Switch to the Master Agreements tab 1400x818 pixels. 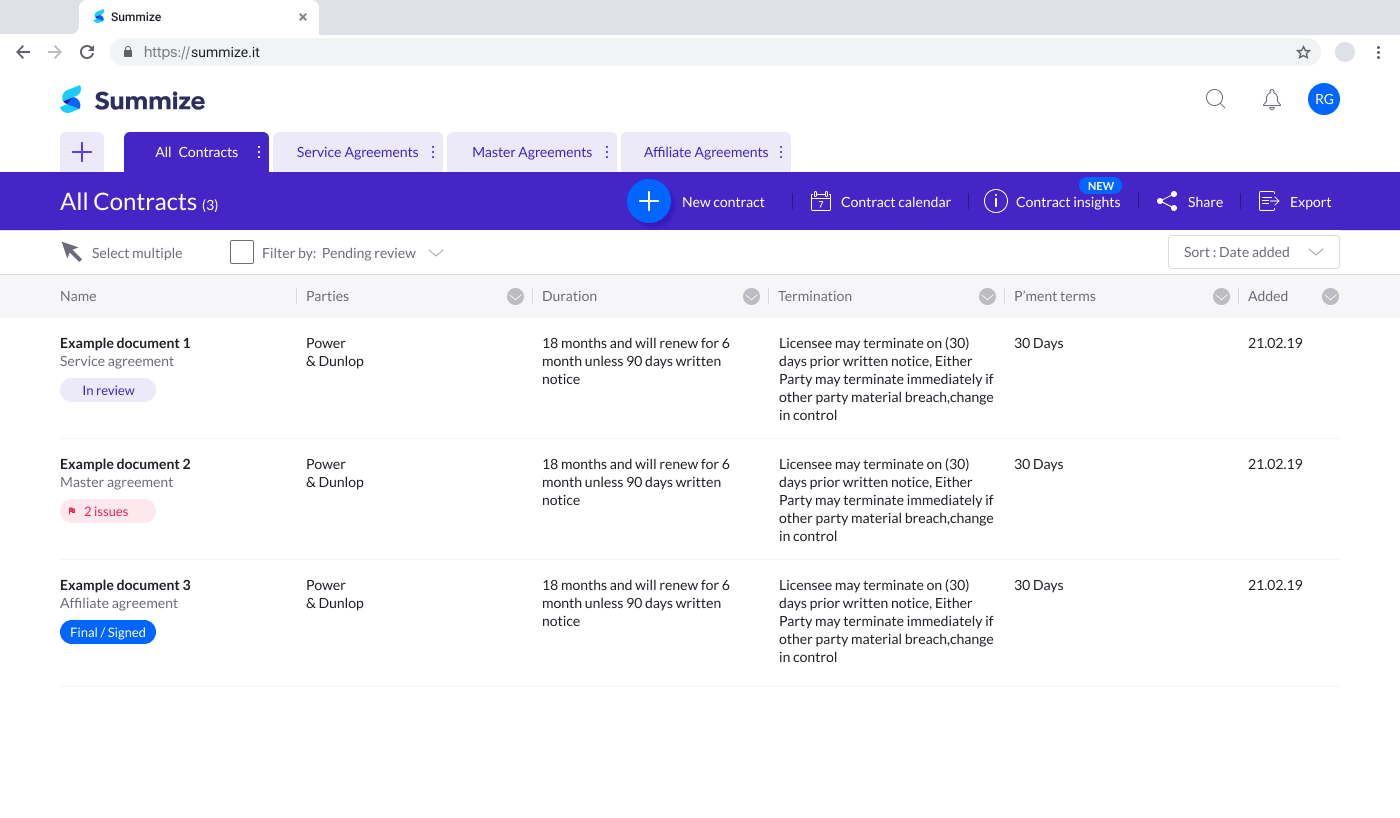pyautogui.click(x=531, y=152)
